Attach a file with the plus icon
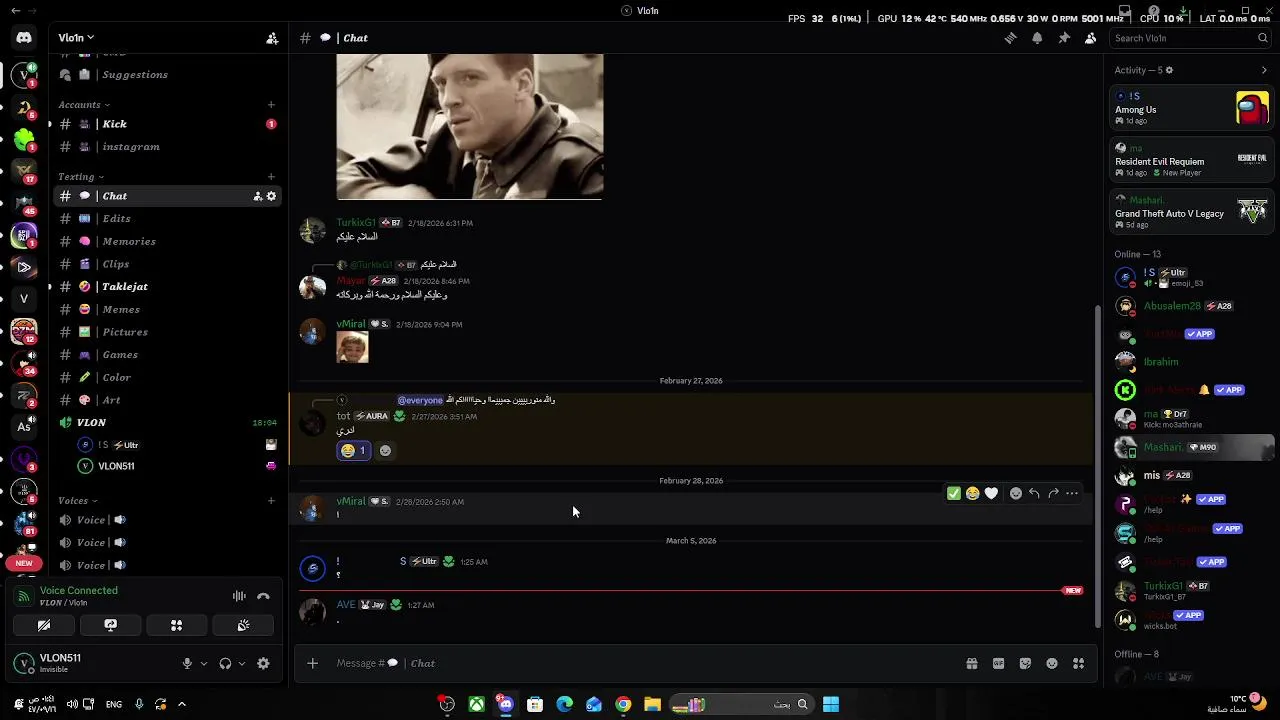Image resolution: width=1280 pixels, height=720 pixels. coord(312,663)
